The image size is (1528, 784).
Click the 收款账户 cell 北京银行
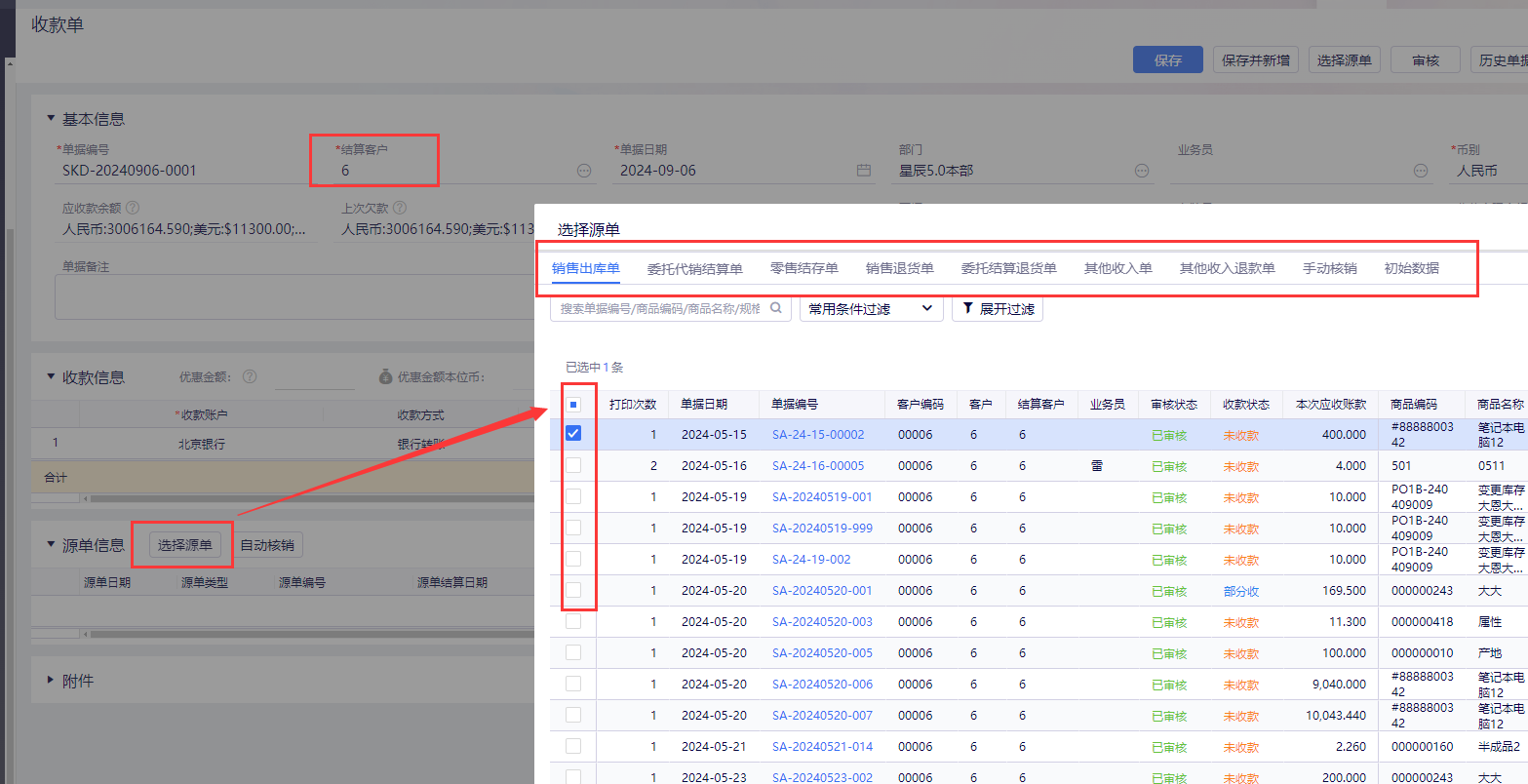[202, 444]
